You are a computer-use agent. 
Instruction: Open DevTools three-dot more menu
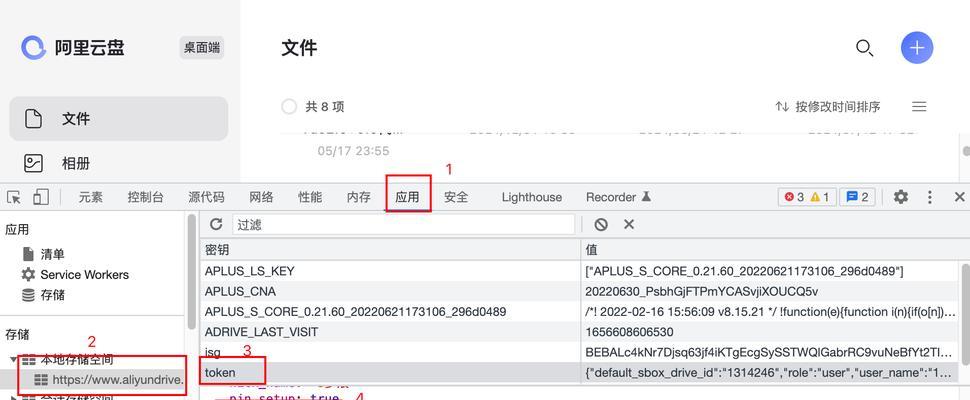[930, 197]
